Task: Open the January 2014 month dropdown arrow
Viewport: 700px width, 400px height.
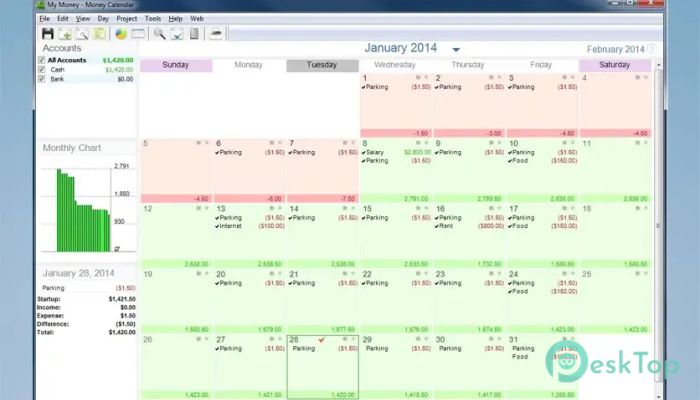Action: point(456,50)
